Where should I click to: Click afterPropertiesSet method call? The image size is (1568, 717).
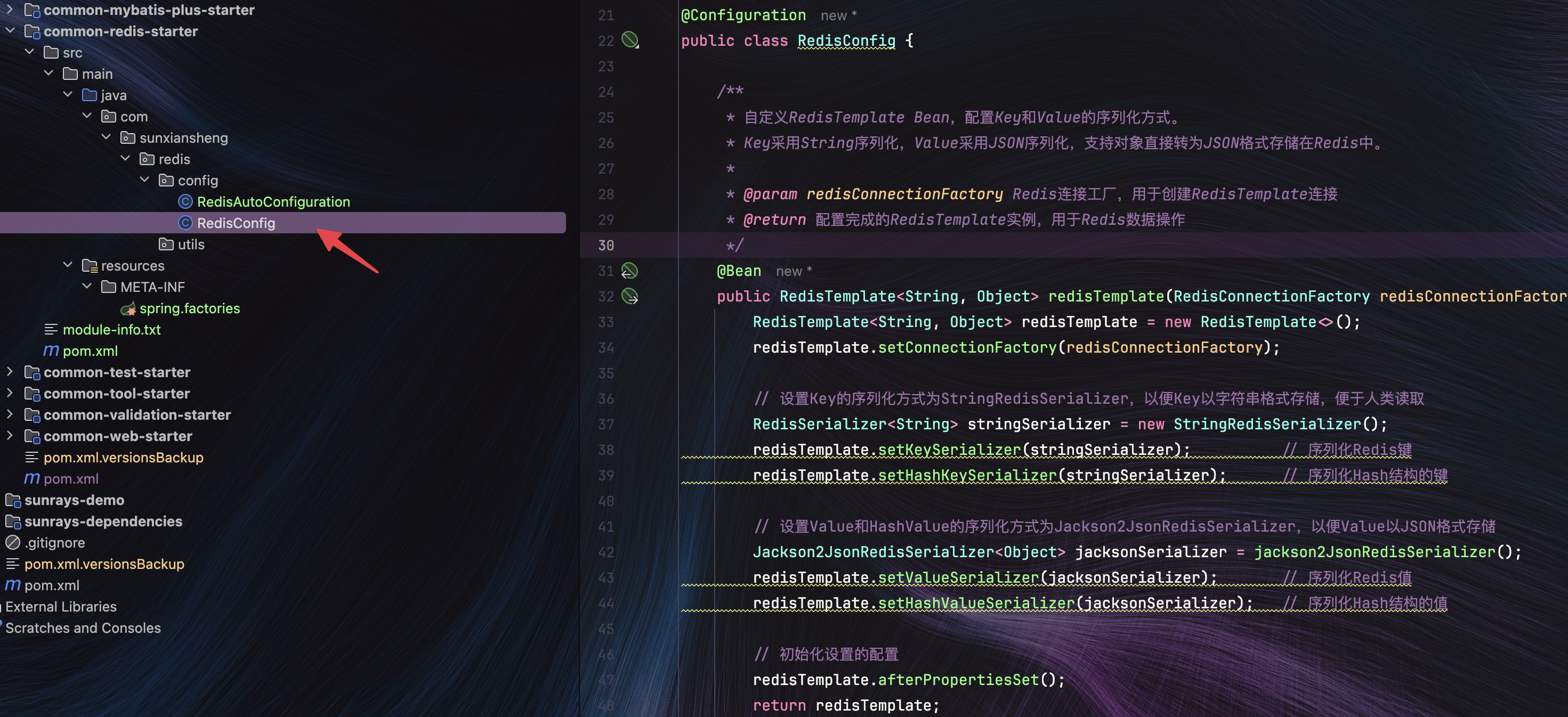point(958,679)
